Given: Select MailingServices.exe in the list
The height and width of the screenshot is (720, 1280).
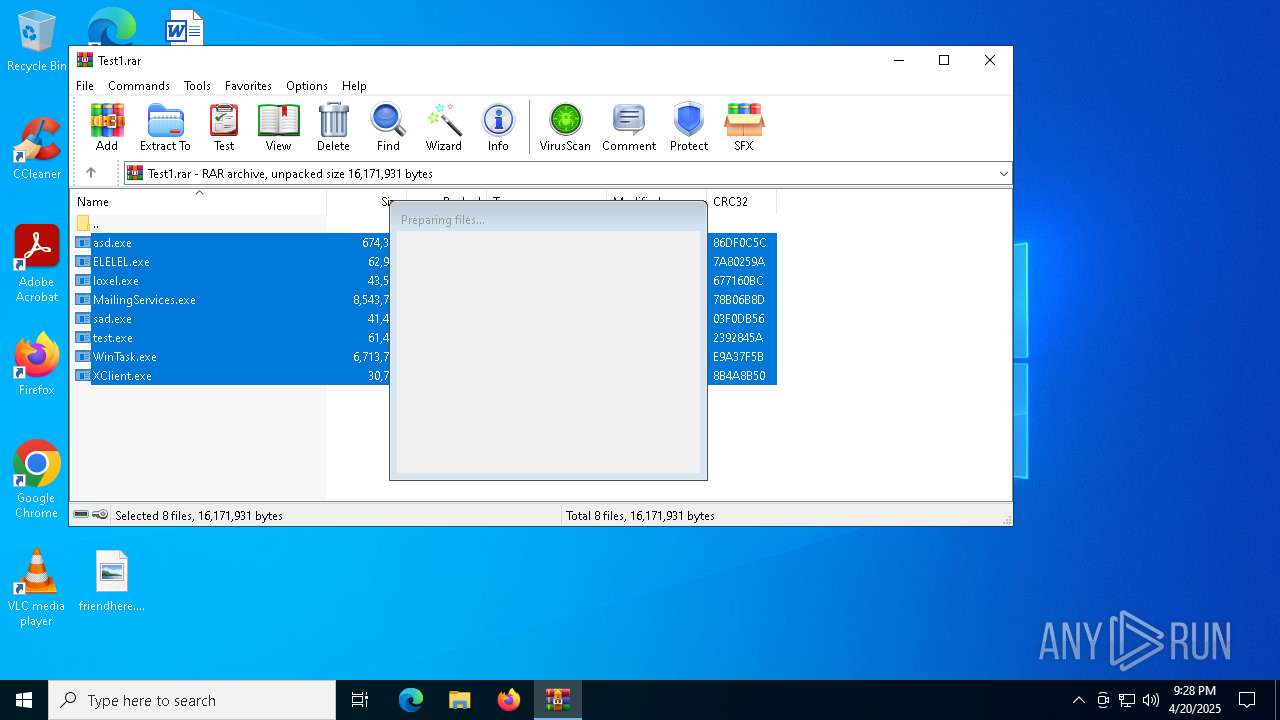Looking at the screenshot, I should tap(144, 300).
